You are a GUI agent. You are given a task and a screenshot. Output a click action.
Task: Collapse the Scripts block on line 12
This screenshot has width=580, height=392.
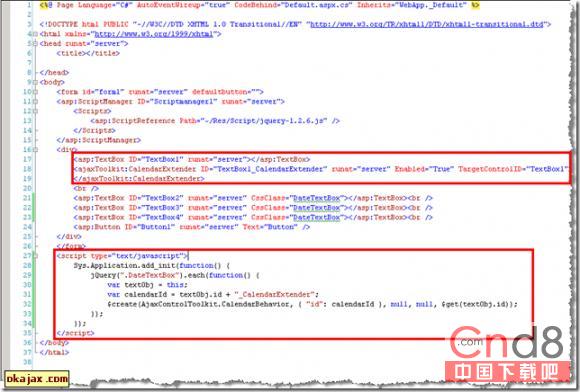click(x=35, y=111)
